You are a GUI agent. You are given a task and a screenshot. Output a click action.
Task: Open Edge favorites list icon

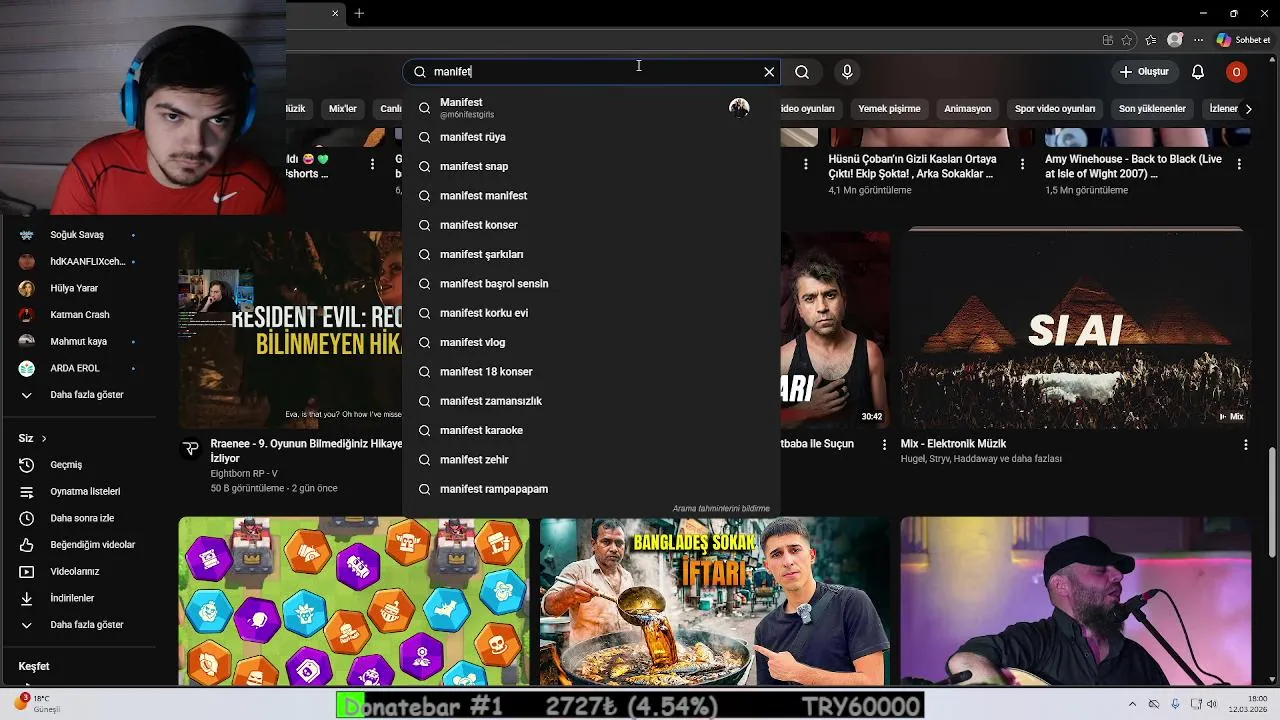[x=1151, y=40]
